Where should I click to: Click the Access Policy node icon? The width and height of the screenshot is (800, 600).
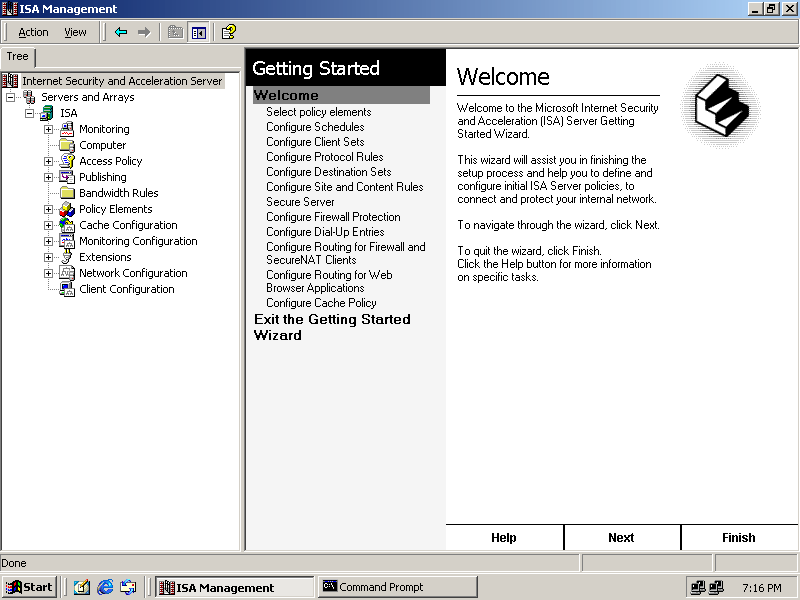[67, 161]
